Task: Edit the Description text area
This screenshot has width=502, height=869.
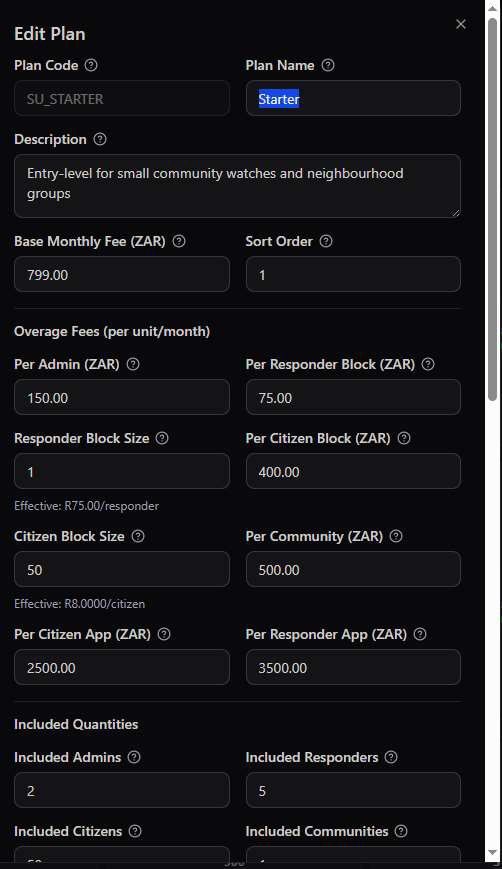Action: (x=237, y=186)
